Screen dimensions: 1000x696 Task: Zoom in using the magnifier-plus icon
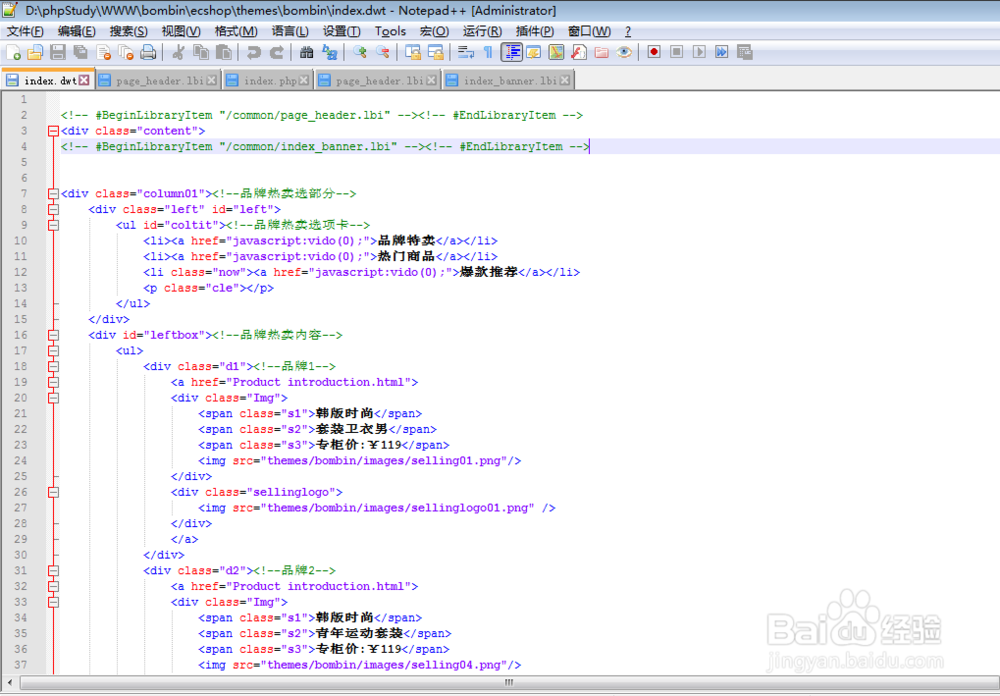[359, 52]
